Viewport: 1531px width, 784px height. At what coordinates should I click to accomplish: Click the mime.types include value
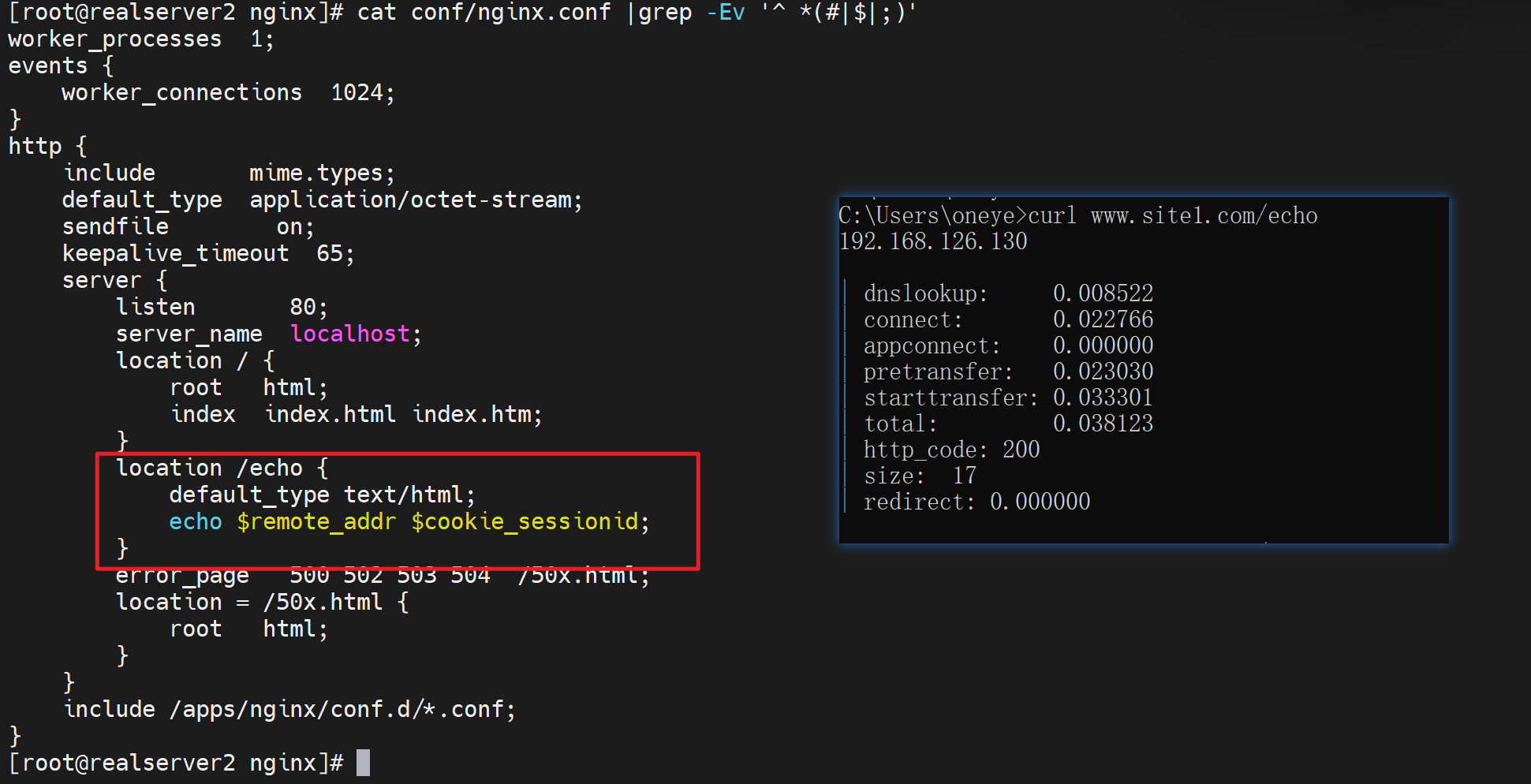[x=321, y=173]
